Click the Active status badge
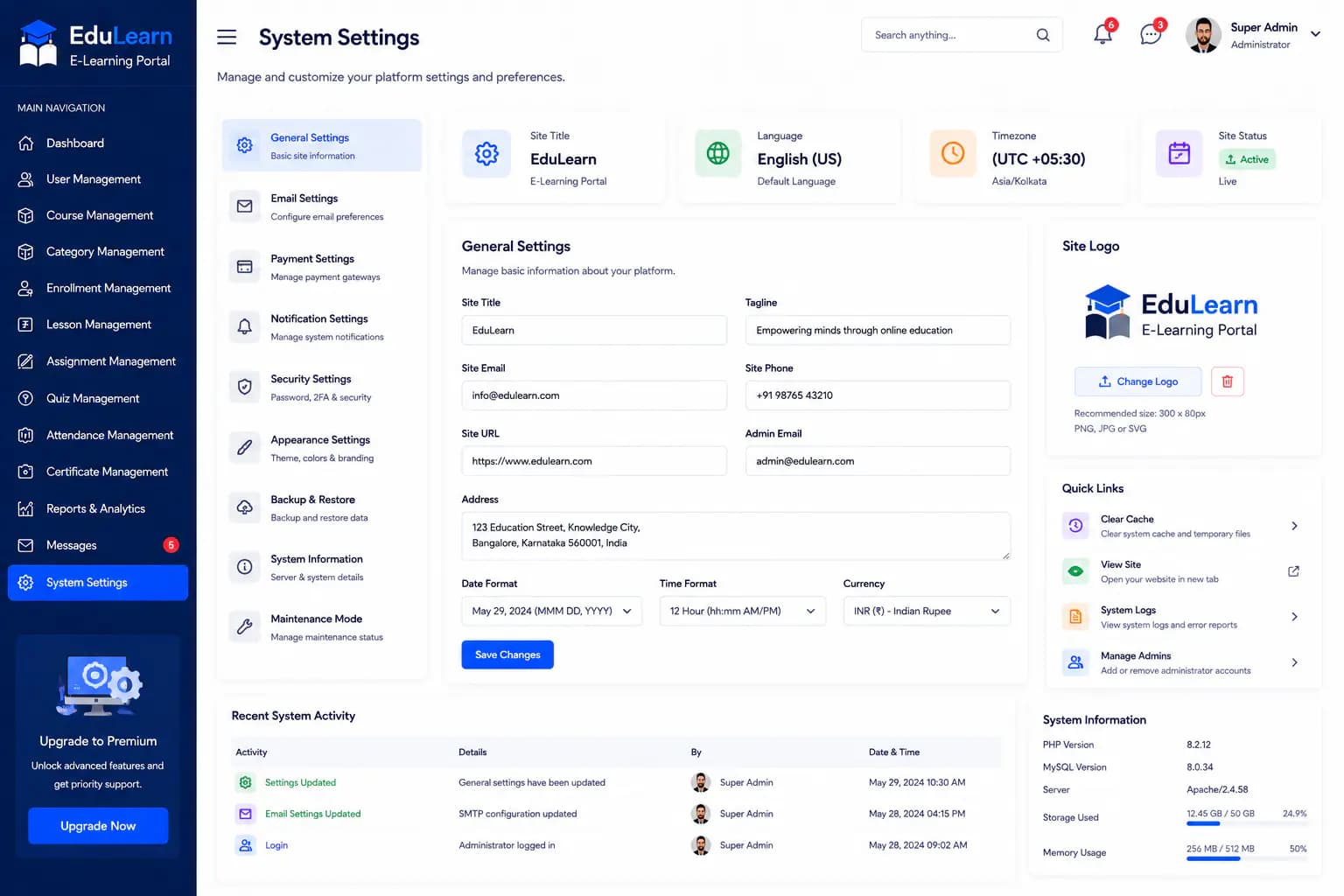 (1247, 159)
